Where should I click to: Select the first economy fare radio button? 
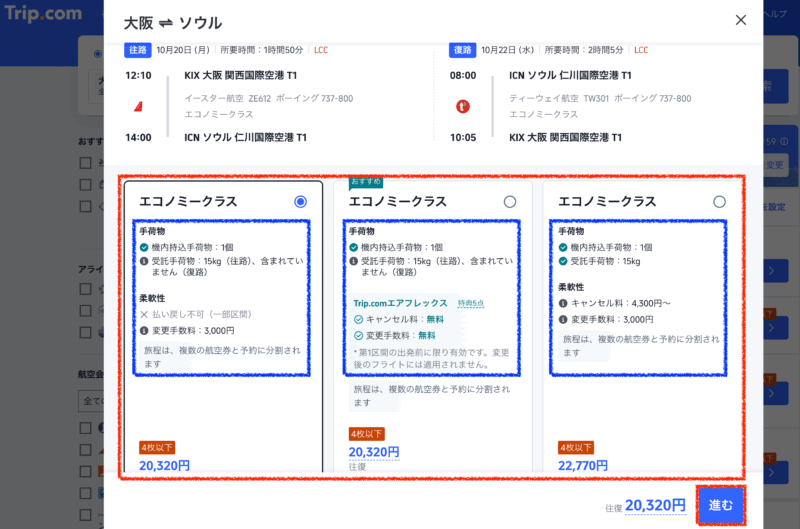(x=301, y=202)
